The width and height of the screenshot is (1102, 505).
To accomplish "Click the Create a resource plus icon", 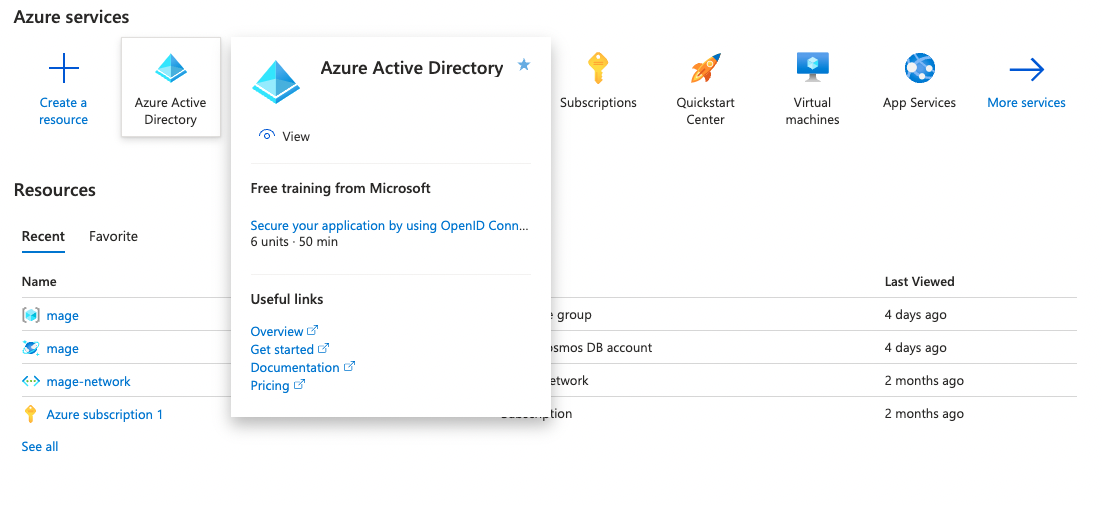I will tap(63, 68).
